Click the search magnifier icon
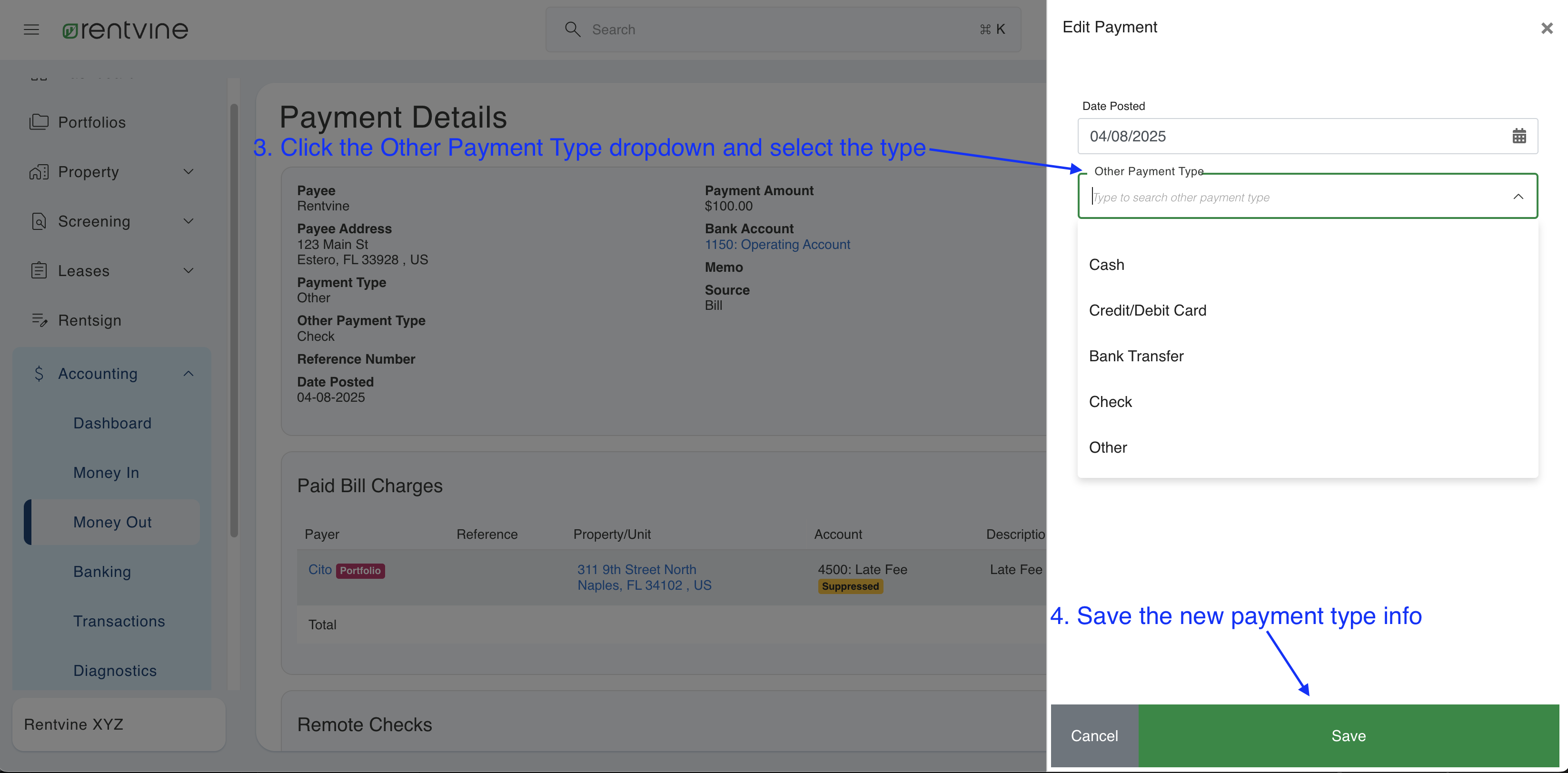The image size is (1568, 773). [x=572, y=29]
